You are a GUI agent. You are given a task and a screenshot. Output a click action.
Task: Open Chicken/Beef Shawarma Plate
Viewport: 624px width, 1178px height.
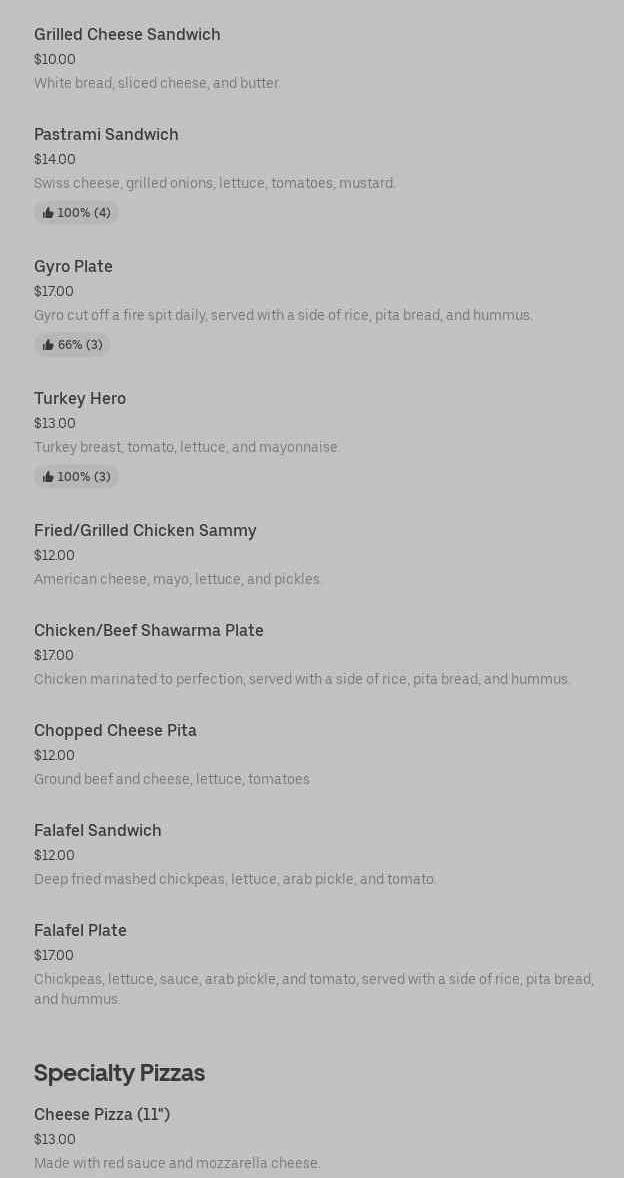click(x=149, y=631)
